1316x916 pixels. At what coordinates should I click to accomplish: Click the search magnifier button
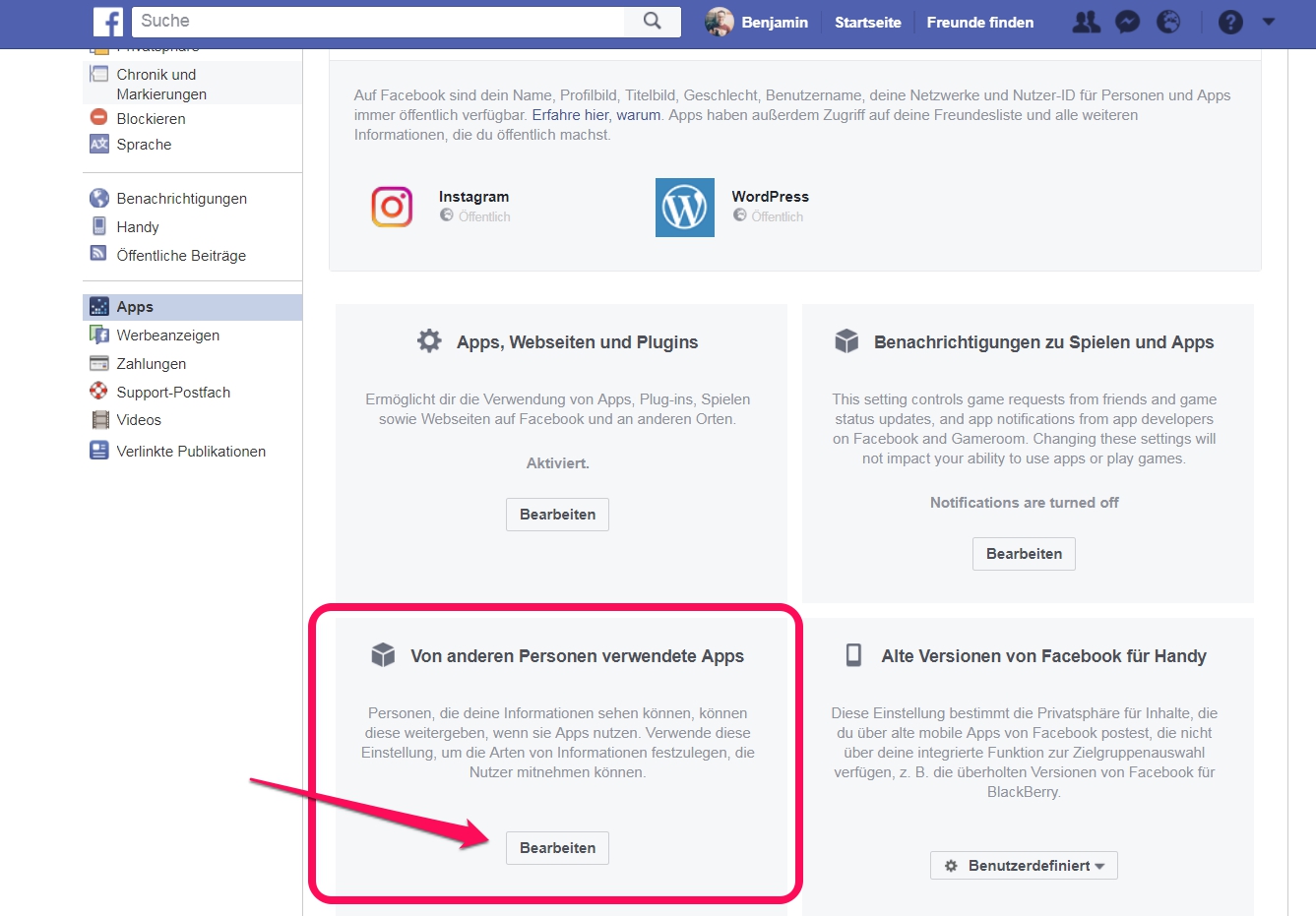point(652,21)
